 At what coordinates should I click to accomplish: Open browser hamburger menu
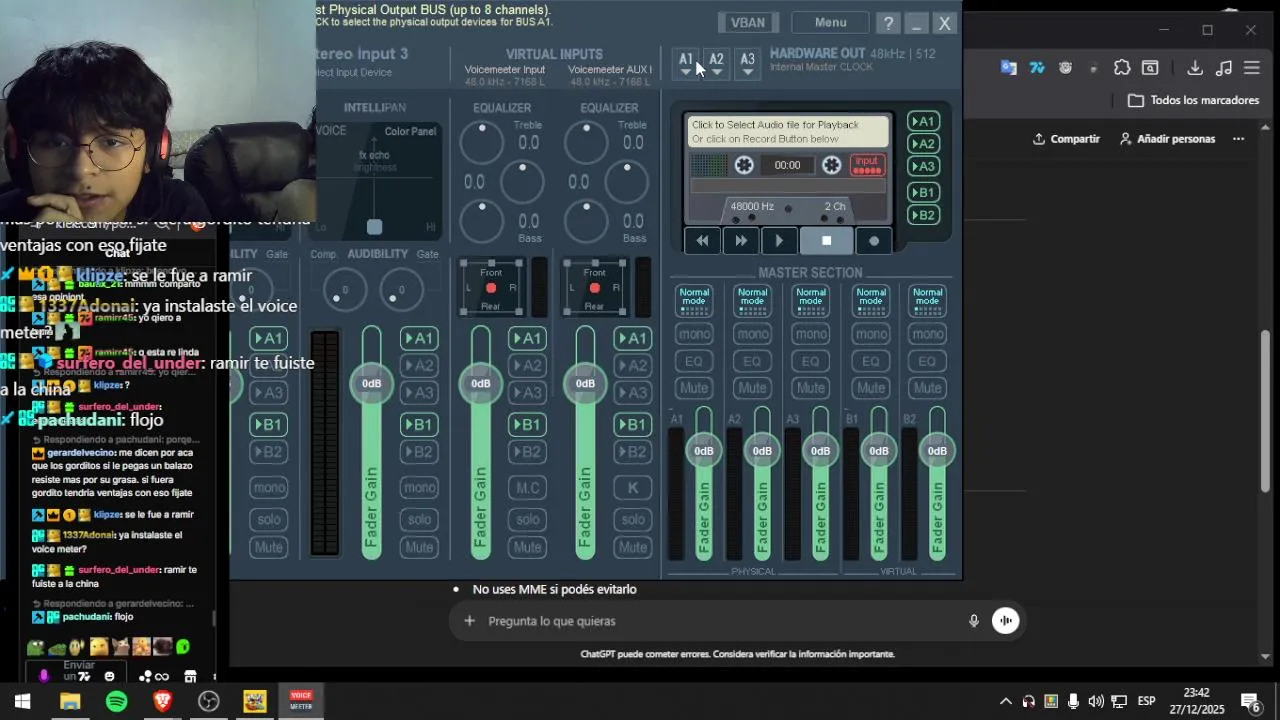(x=1252, y=68)
